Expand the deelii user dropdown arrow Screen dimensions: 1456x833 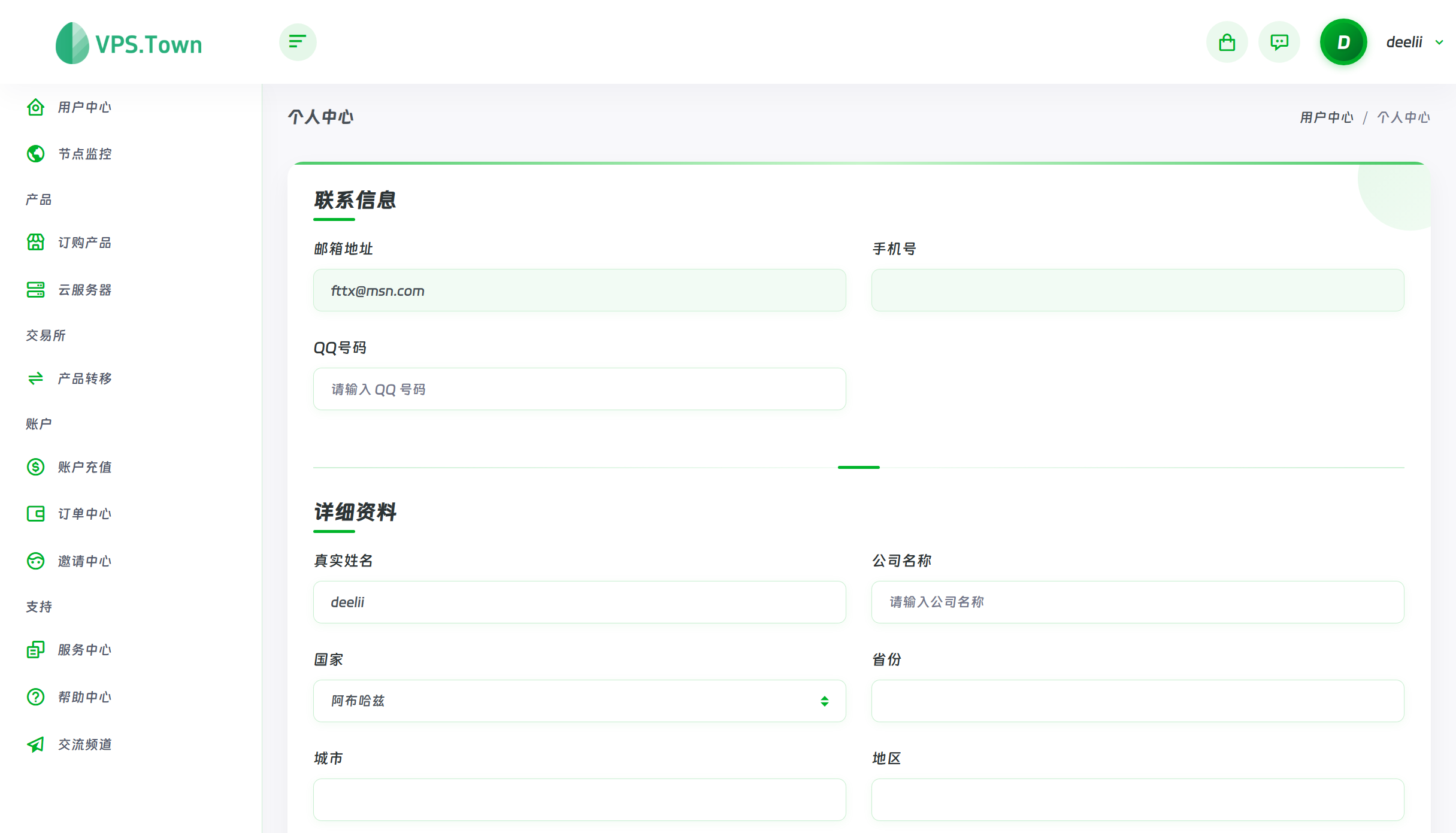1439,43
